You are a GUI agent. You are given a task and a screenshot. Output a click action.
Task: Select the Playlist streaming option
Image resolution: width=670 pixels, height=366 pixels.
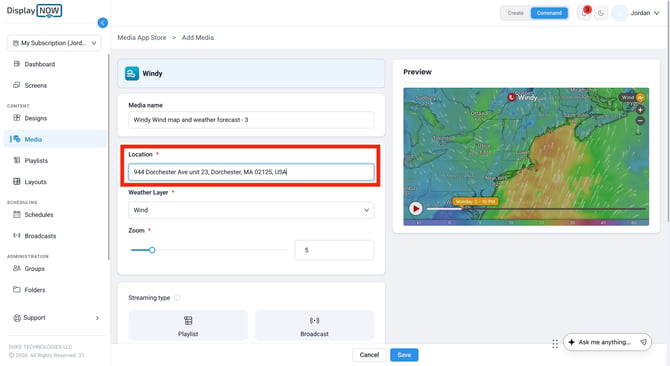188,326
